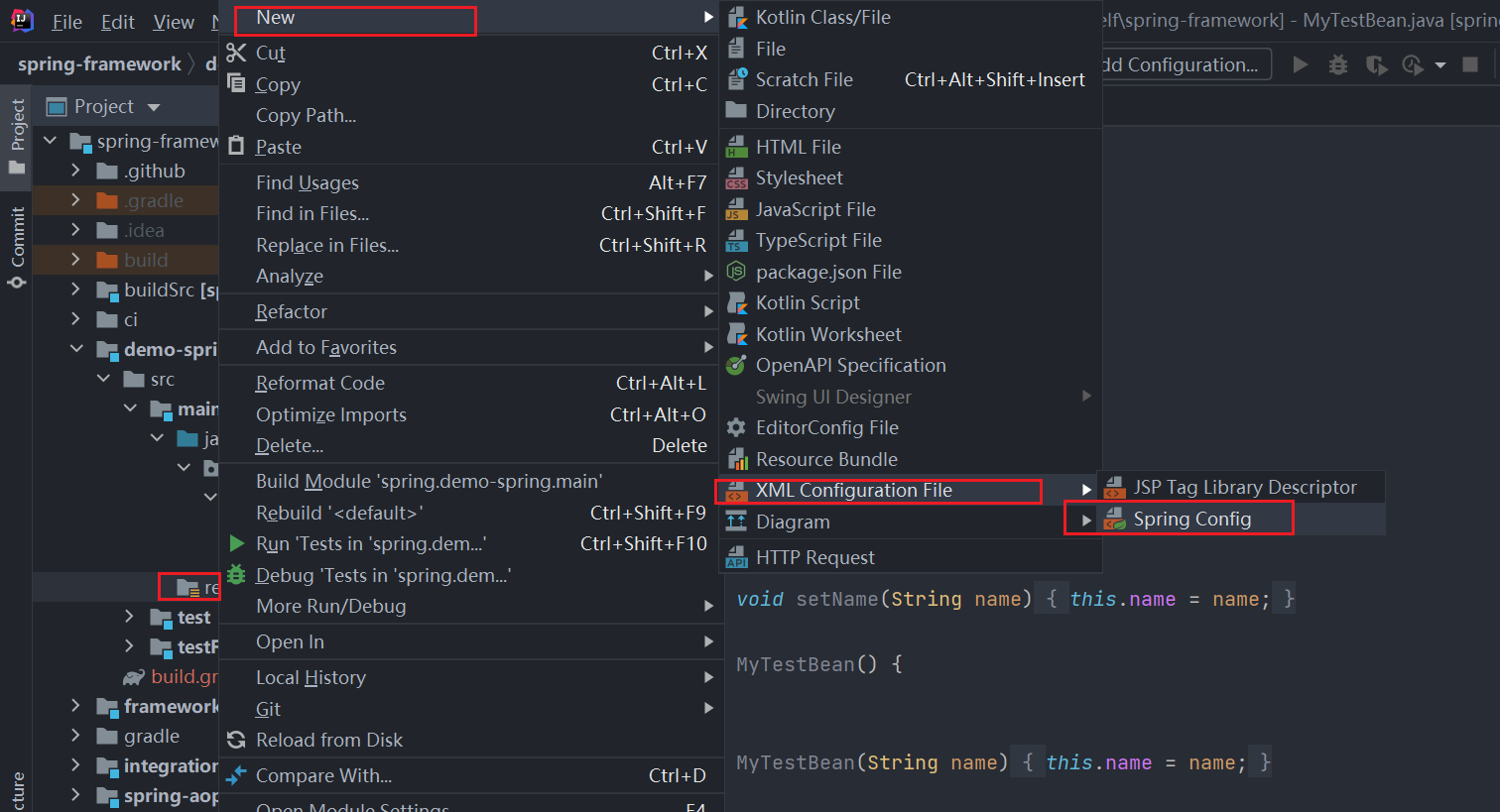Screen dimensions: 1500x812
Task: Click the Copy icon in context menu
Action: (x=236, y=83)
